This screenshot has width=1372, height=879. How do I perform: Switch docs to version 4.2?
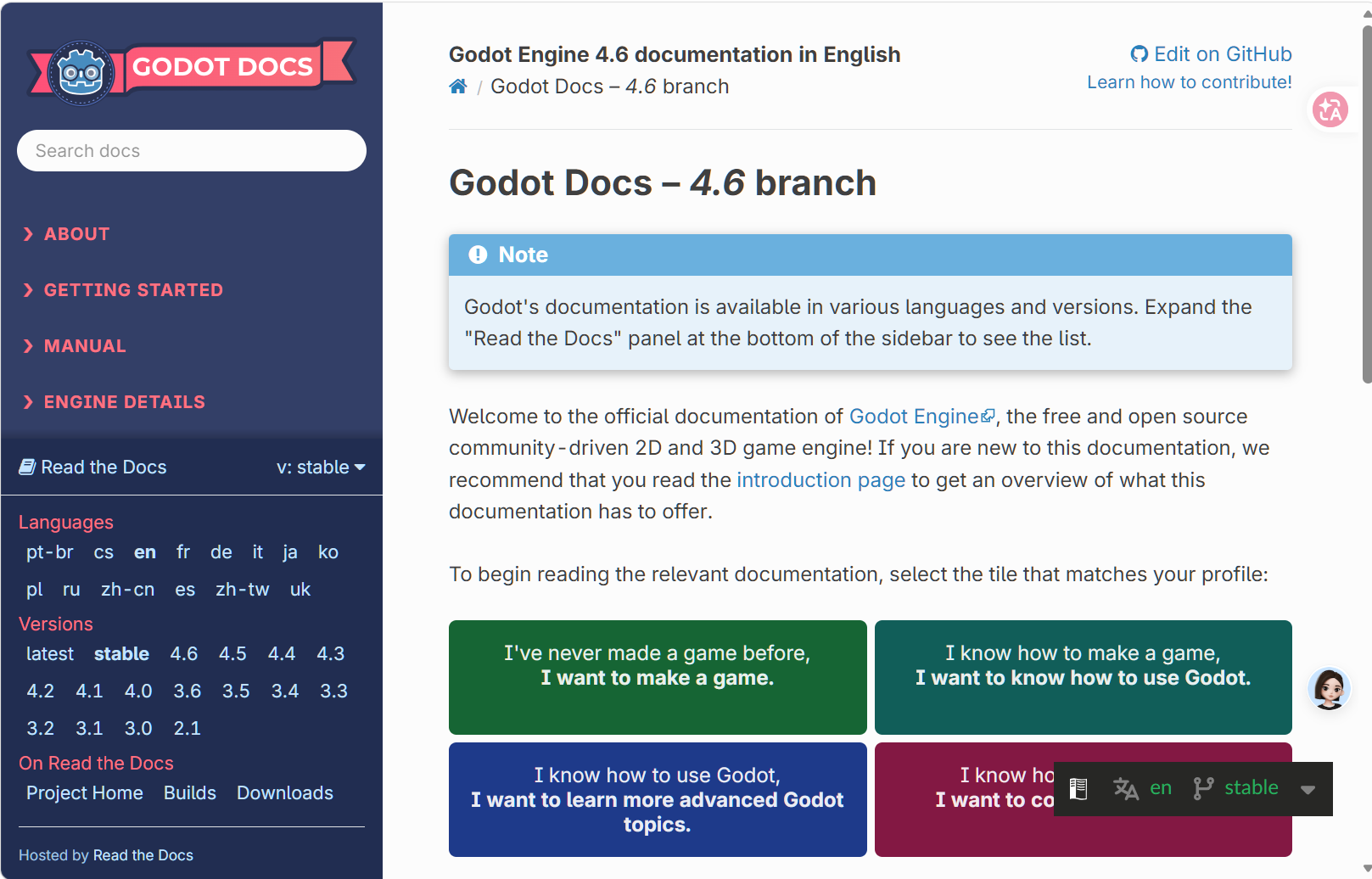pos(41,691)
